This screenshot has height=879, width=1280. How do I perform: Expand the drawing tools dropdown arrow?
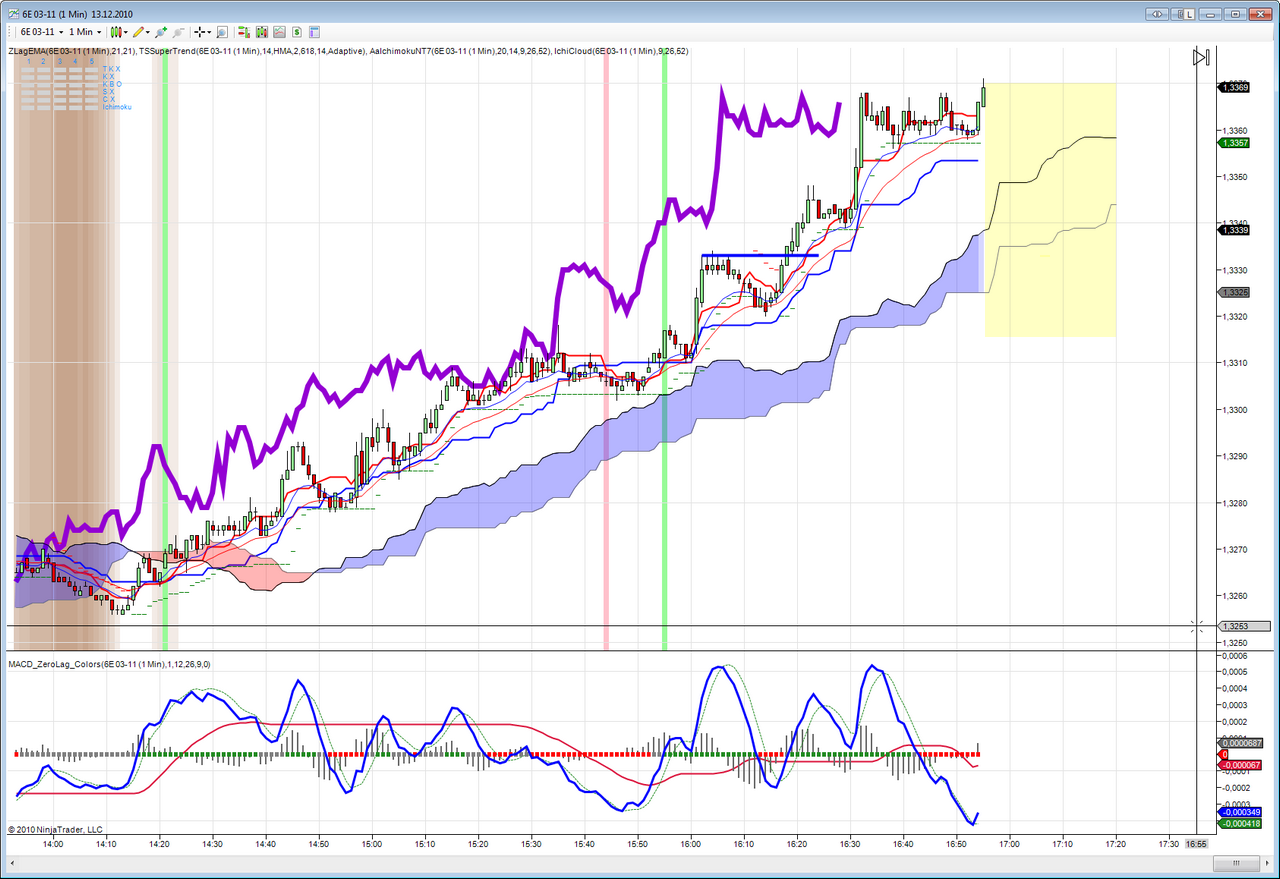pyautogui.click(x=149, y=32)
